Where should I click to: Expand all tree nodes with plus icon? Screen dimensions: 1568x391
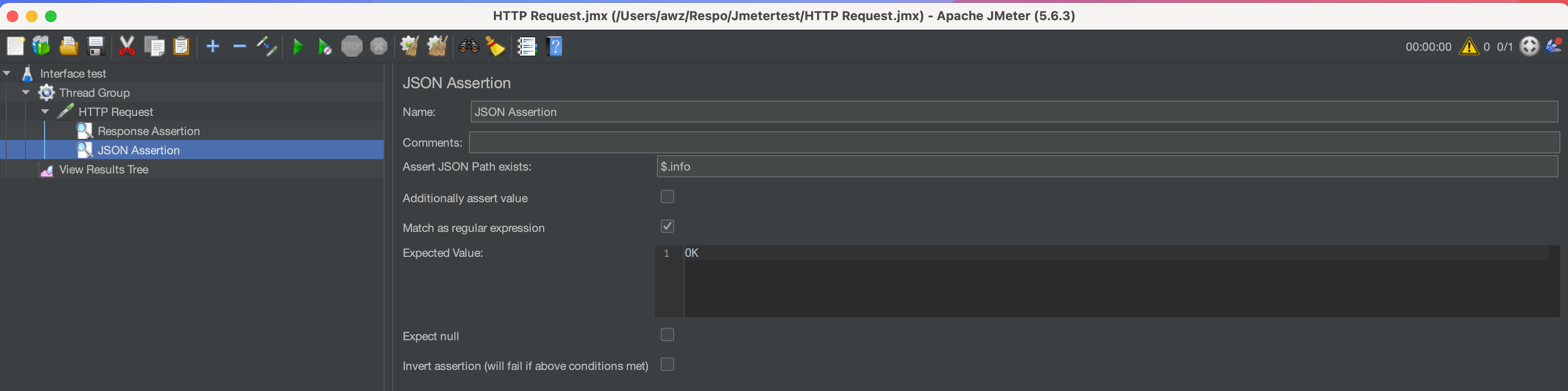tap(212, 46)
